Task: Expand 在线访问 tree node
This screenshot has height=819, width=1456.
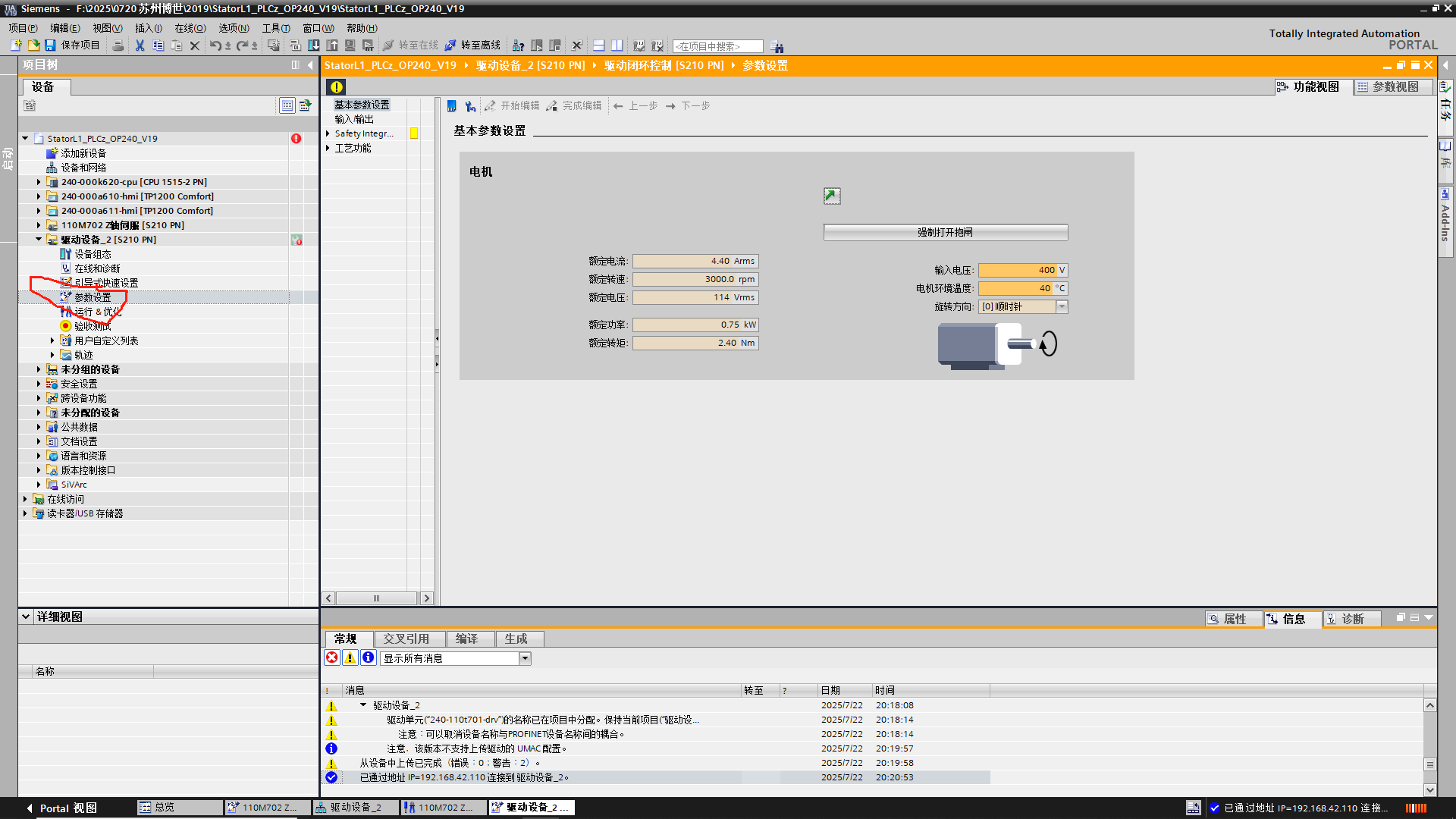Action: click(x=25, y=499)
